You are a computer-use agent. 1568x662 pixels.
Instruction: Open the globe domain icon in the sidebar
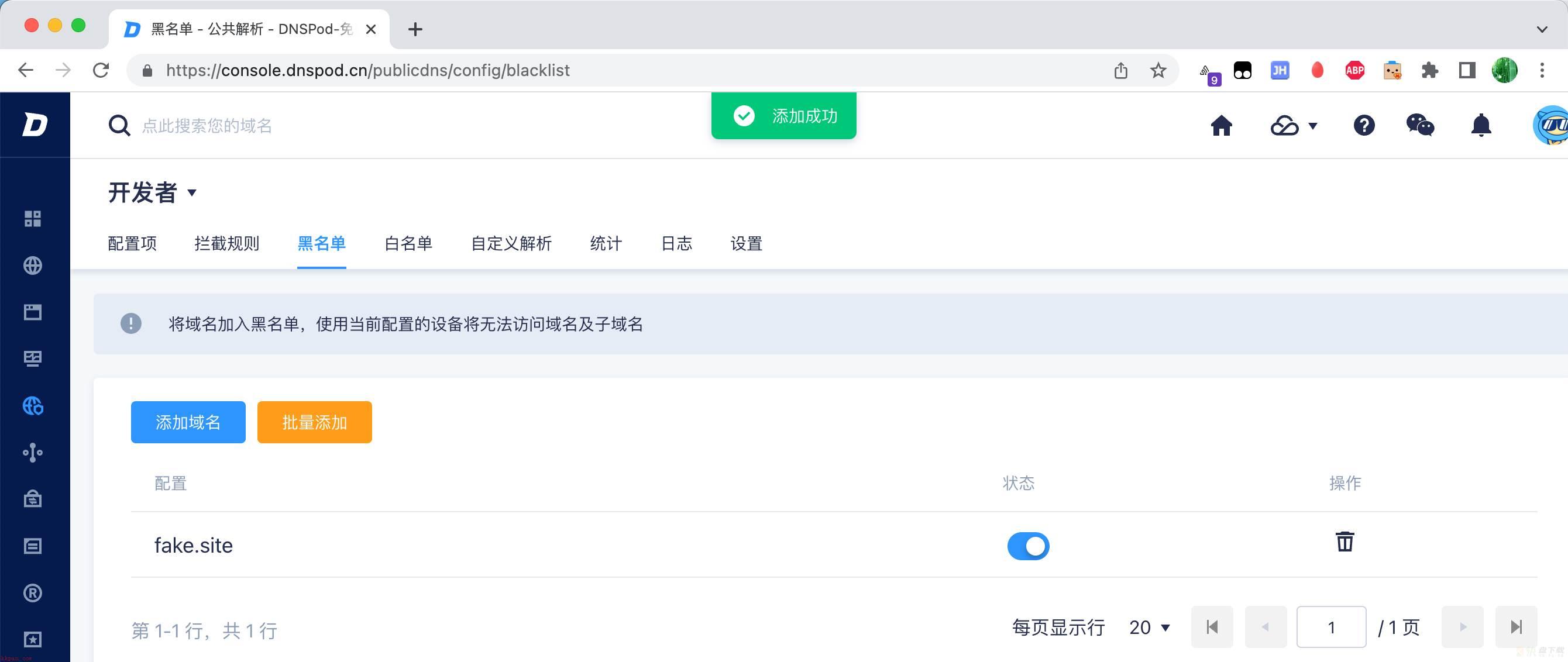coord(33,266)
